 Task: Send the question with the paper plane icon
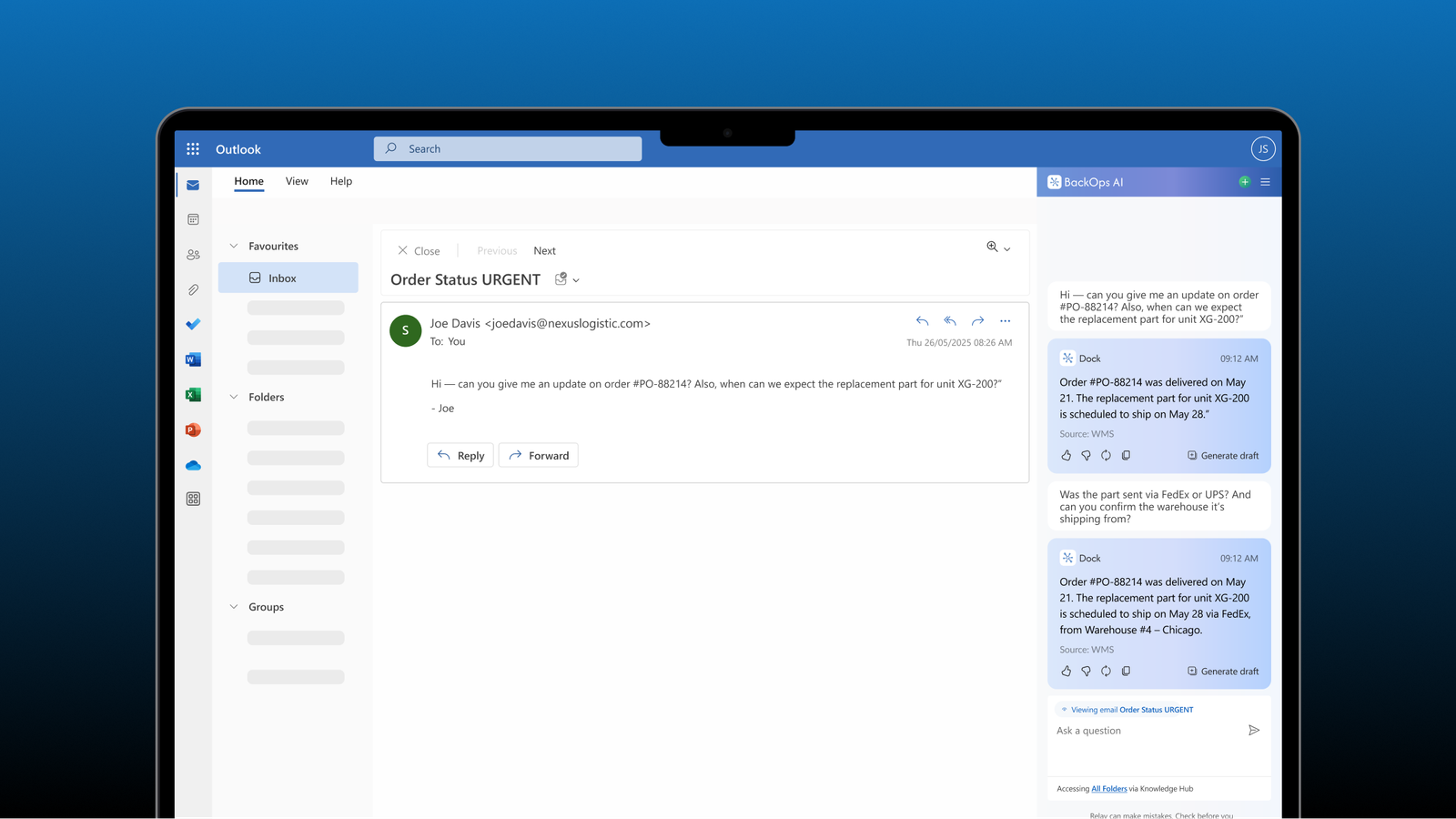coord(1254,730)
